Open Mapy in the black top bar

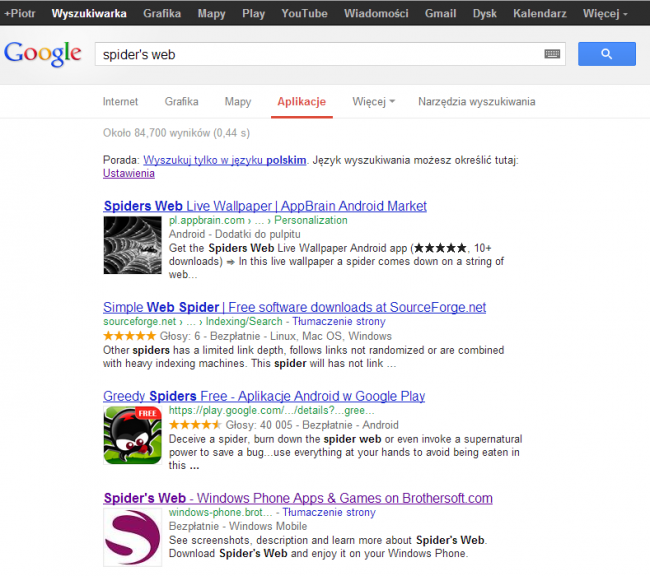pos(211,13)
